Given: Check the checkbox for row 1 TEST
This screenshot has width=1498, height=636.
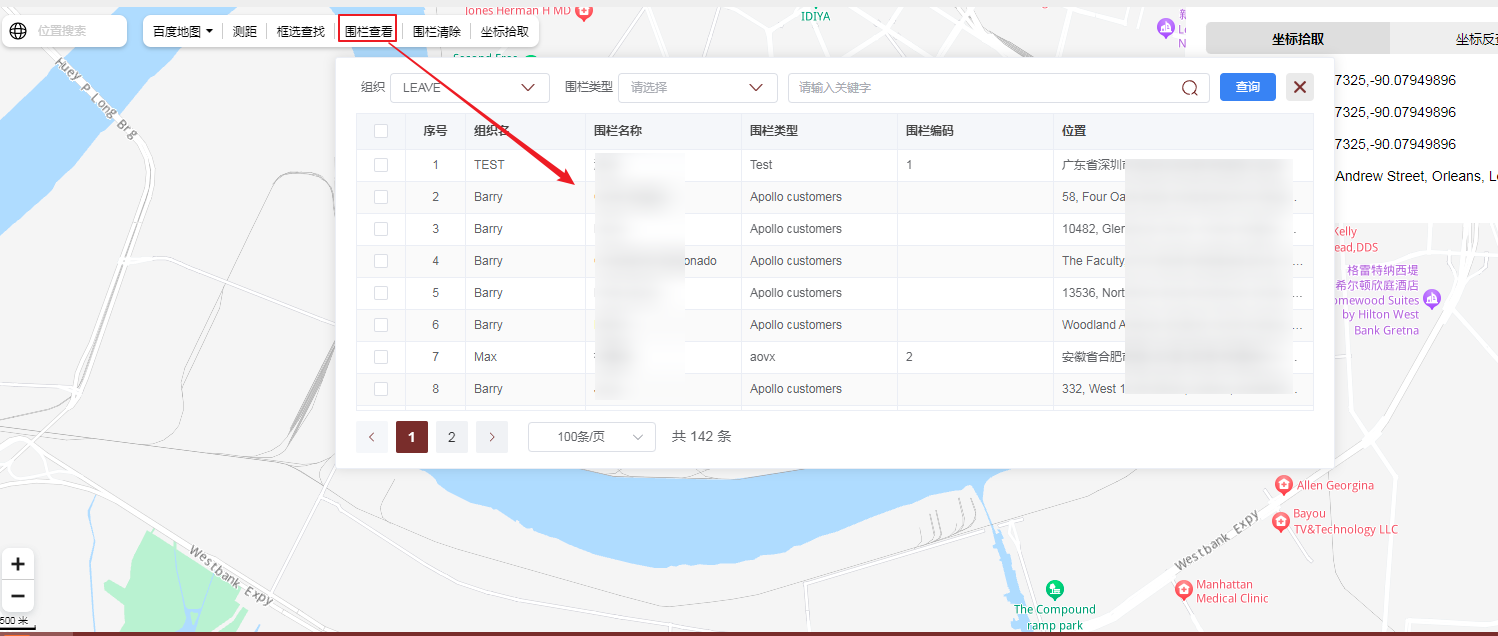Looking at the screenshot, I should [x=381, y=165].
